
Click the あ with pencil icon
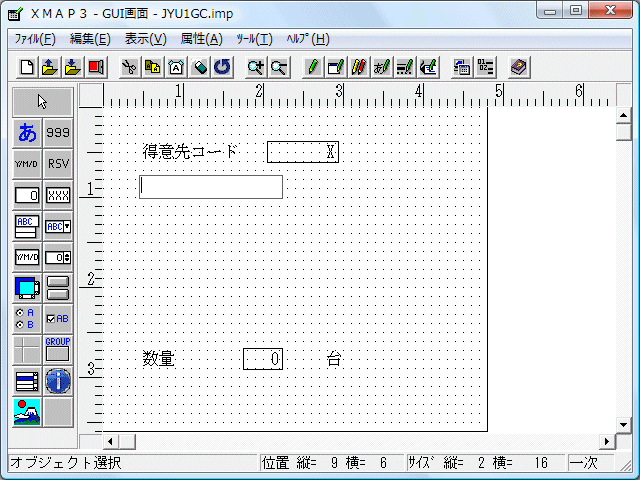click(x=382, y=67)
